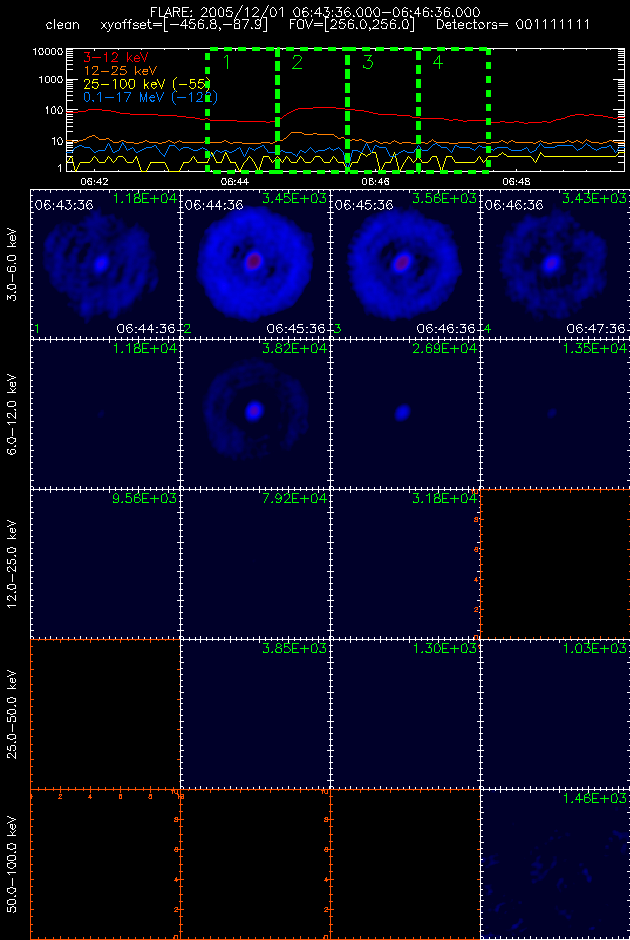Screen dimensions: 630x940
Task: Open the 3-6 keV image starting 06:44:36
Action: point(255,262)
